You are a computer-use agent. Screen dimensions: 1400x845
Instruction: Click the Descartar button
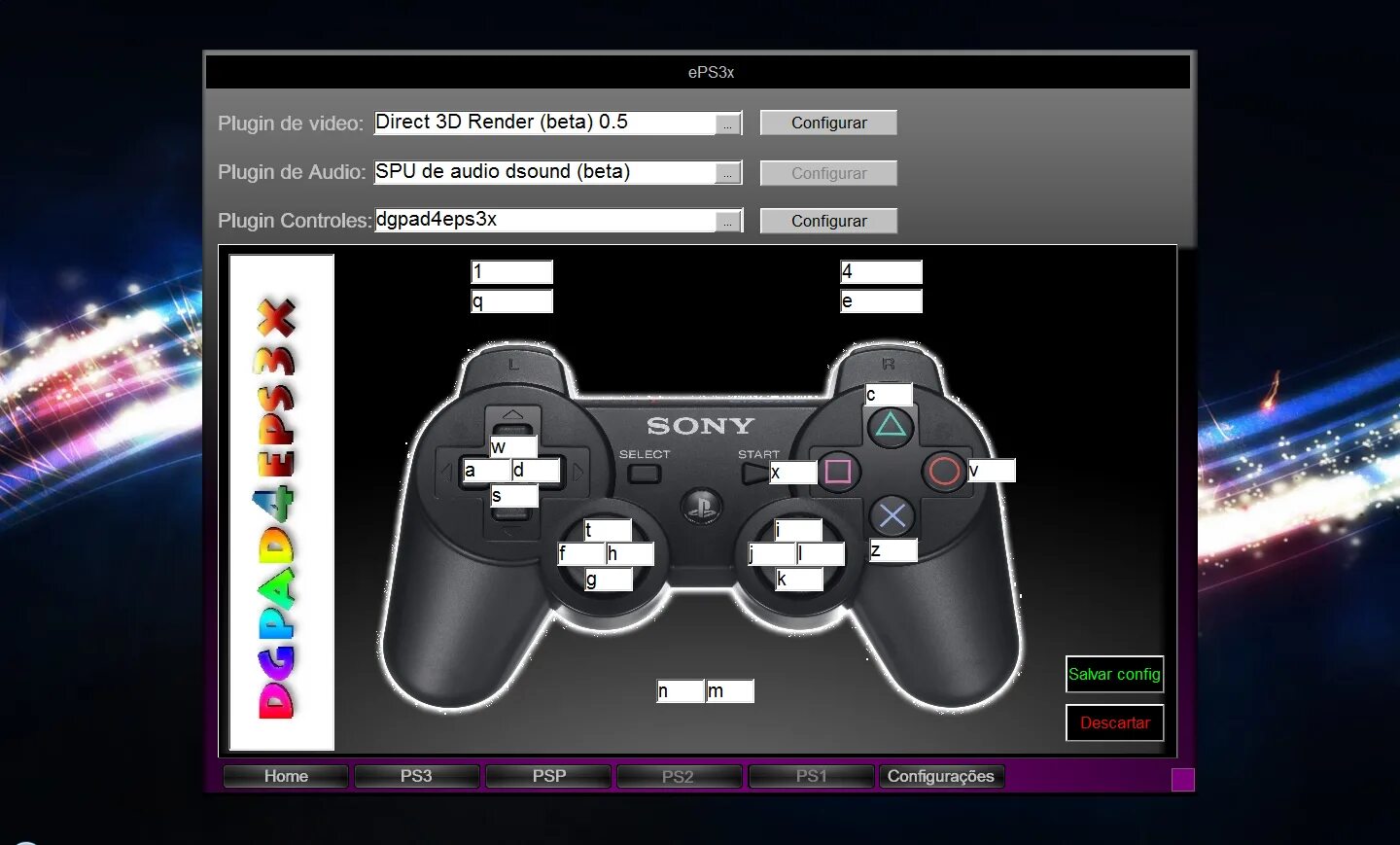(x=1114, y=722)
